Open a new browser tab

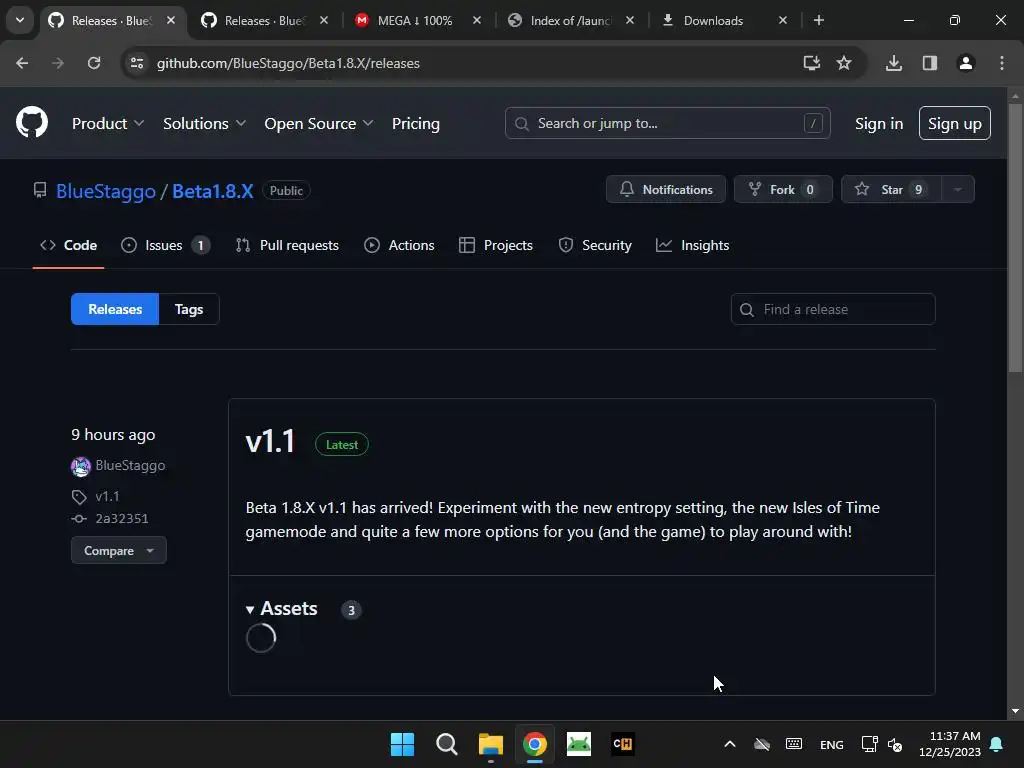tap(818, 20)
